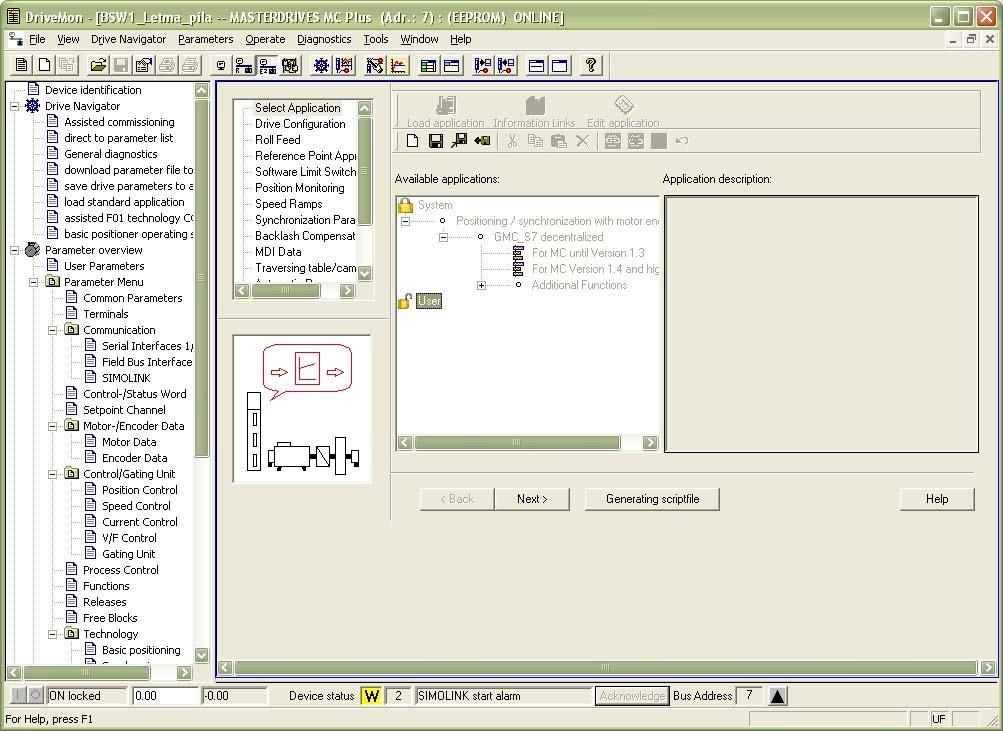Click the Edit application icon
The width and height of the screenshot is (1003, 731).
623,112
